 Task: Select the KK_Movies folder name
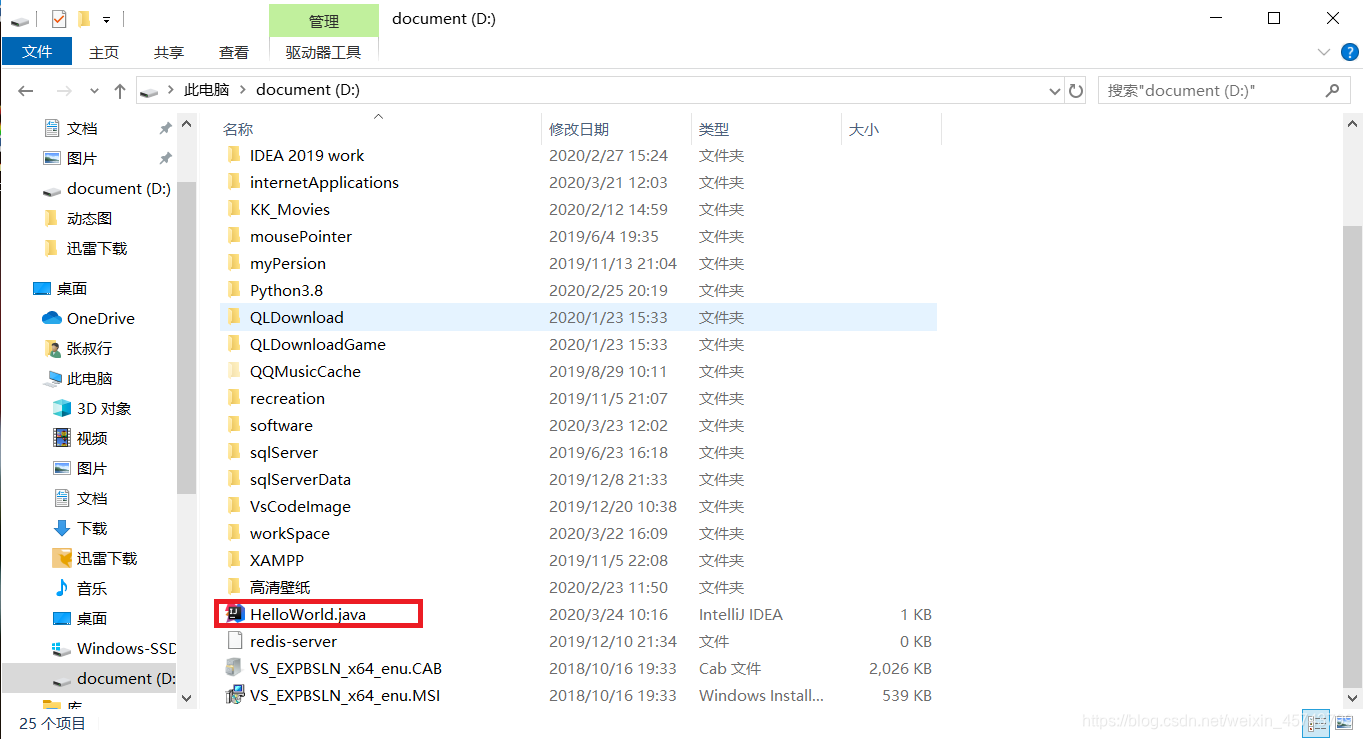click(290, 209)
